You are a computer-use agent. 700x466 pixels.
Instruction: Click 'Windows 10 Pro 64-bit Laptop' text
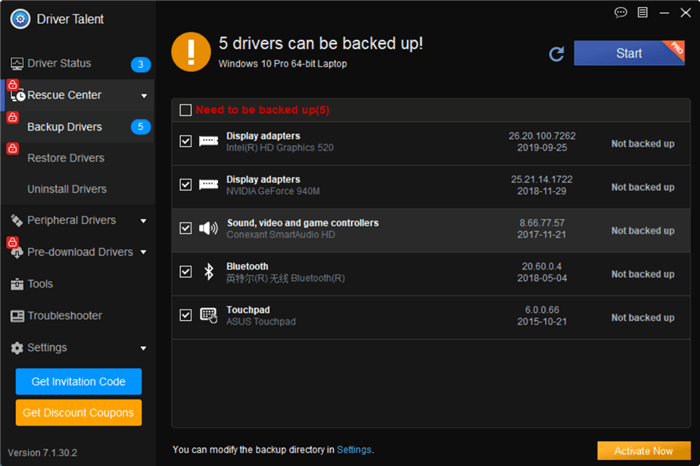283,64
